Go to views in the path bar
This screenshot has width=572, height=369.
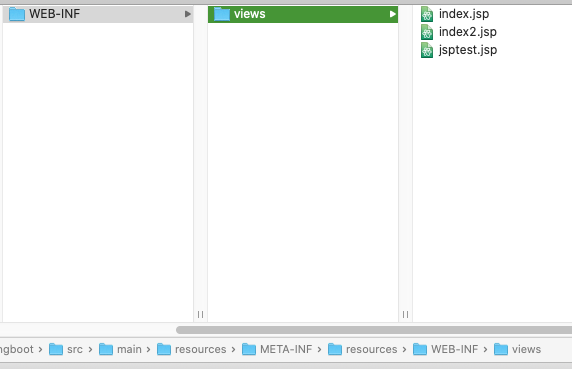click(526, 349)
